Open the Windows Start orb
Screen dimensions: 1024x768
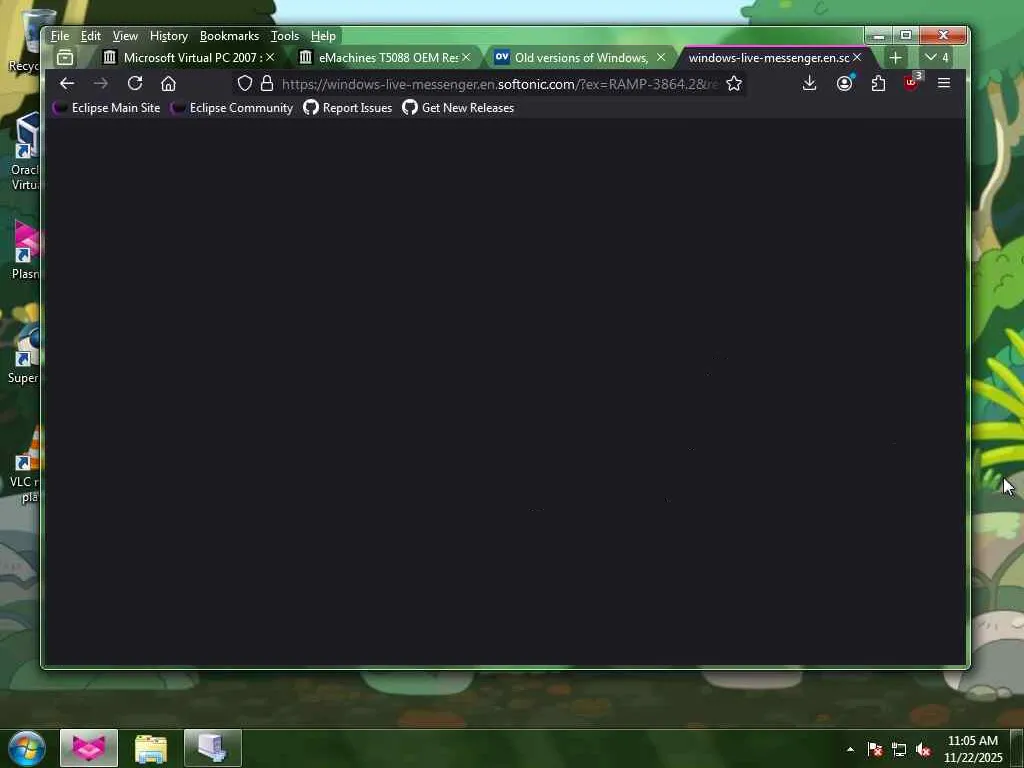pyautogui.click(x=27, y=748)
